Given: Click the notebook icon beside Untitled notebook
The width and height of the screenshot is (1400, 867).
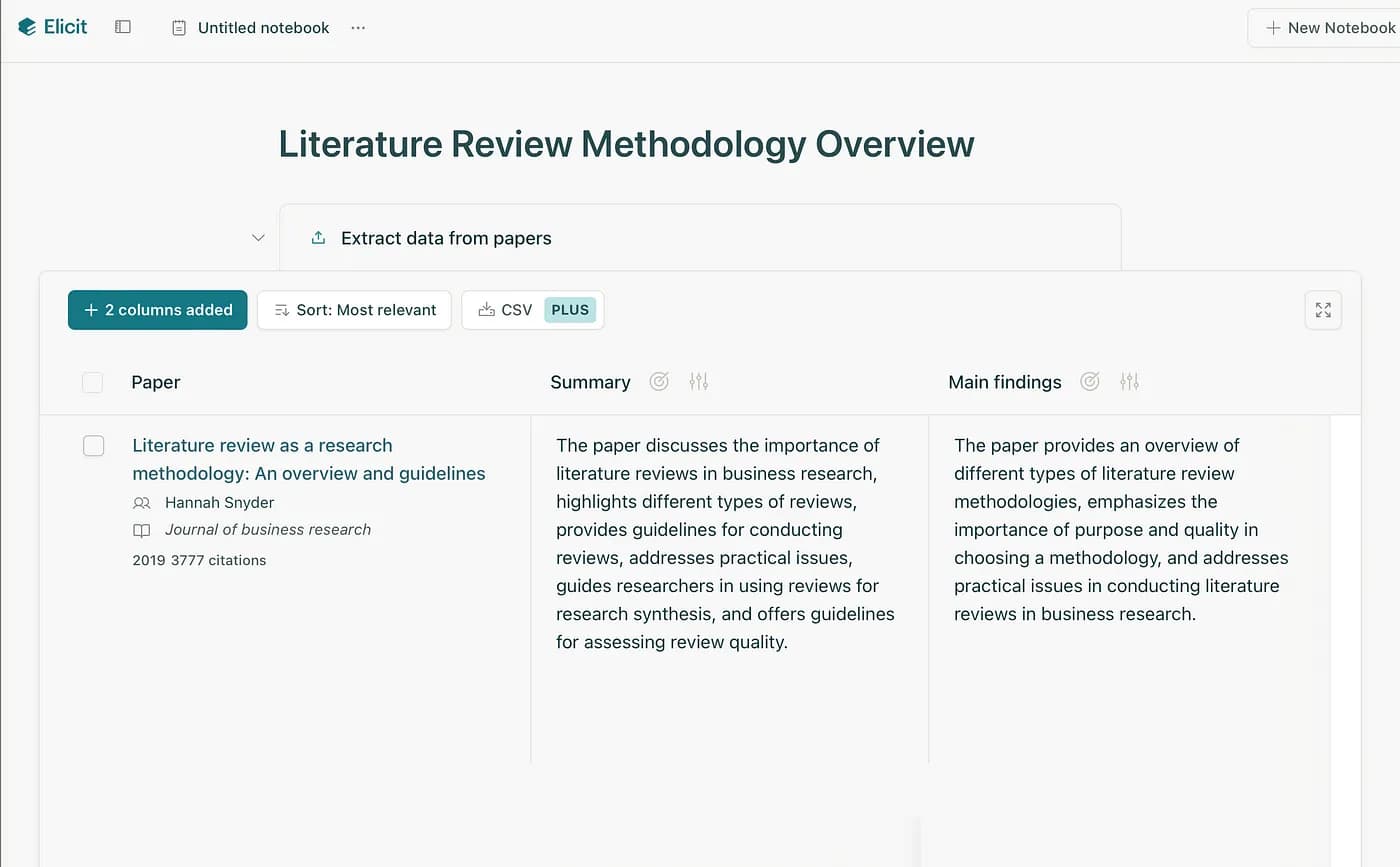Looking at the screenshot, I should click(x=179, y=28).
